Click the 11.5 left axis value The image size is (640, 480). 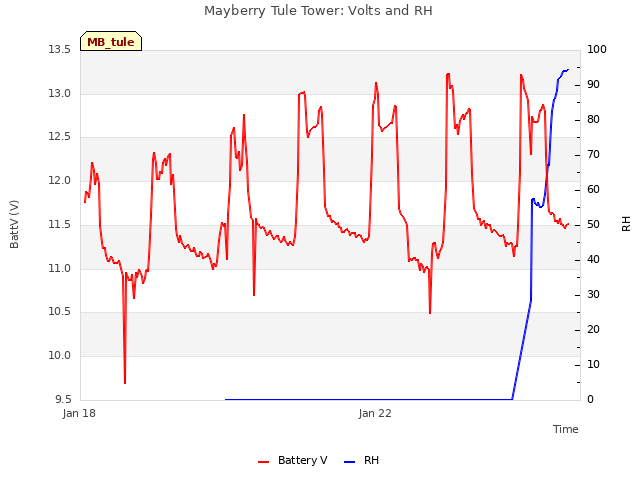[60, 224]
